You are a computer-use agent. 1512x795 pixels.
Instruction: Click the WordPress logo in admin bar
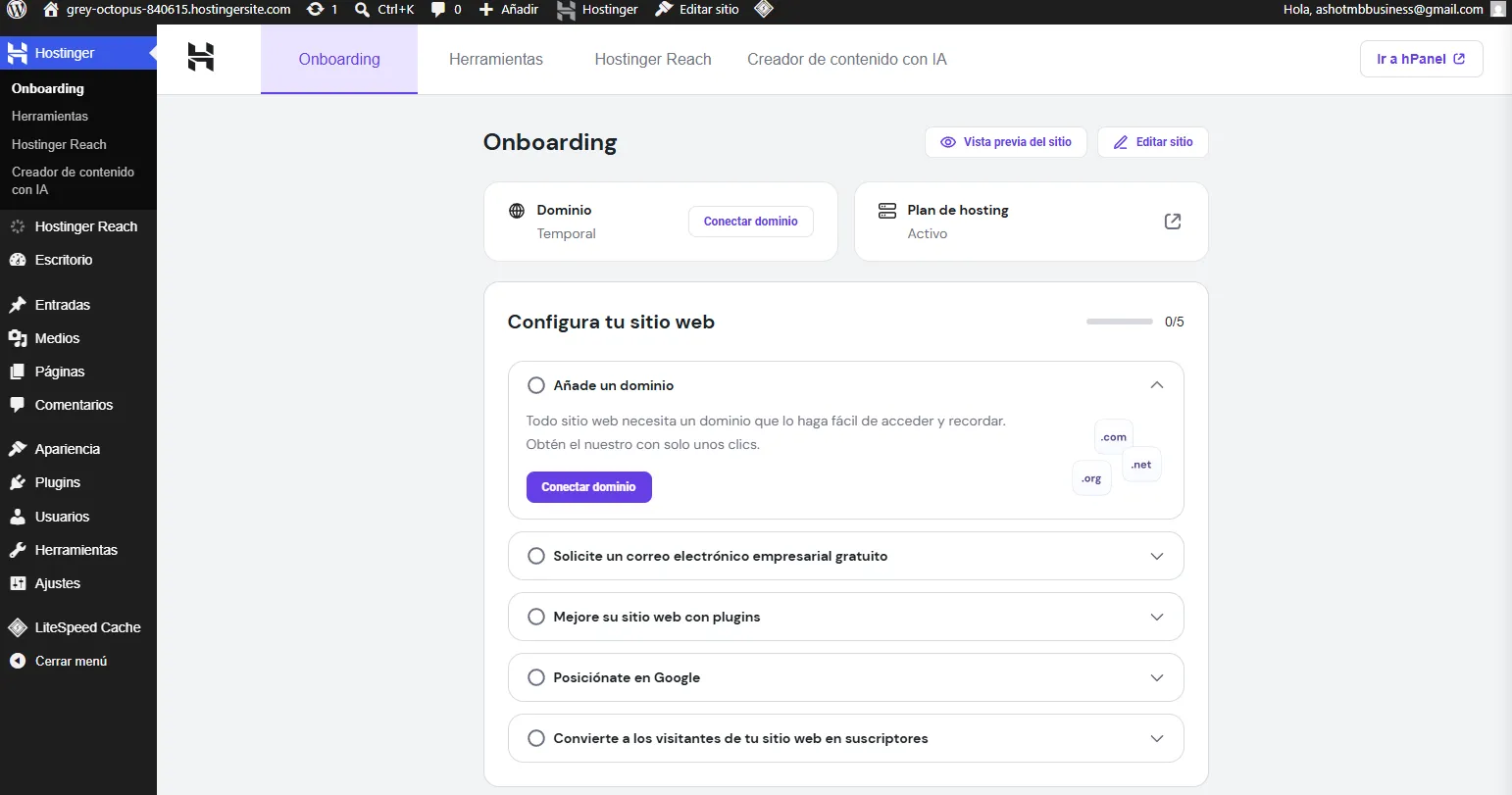coord(17,10)
